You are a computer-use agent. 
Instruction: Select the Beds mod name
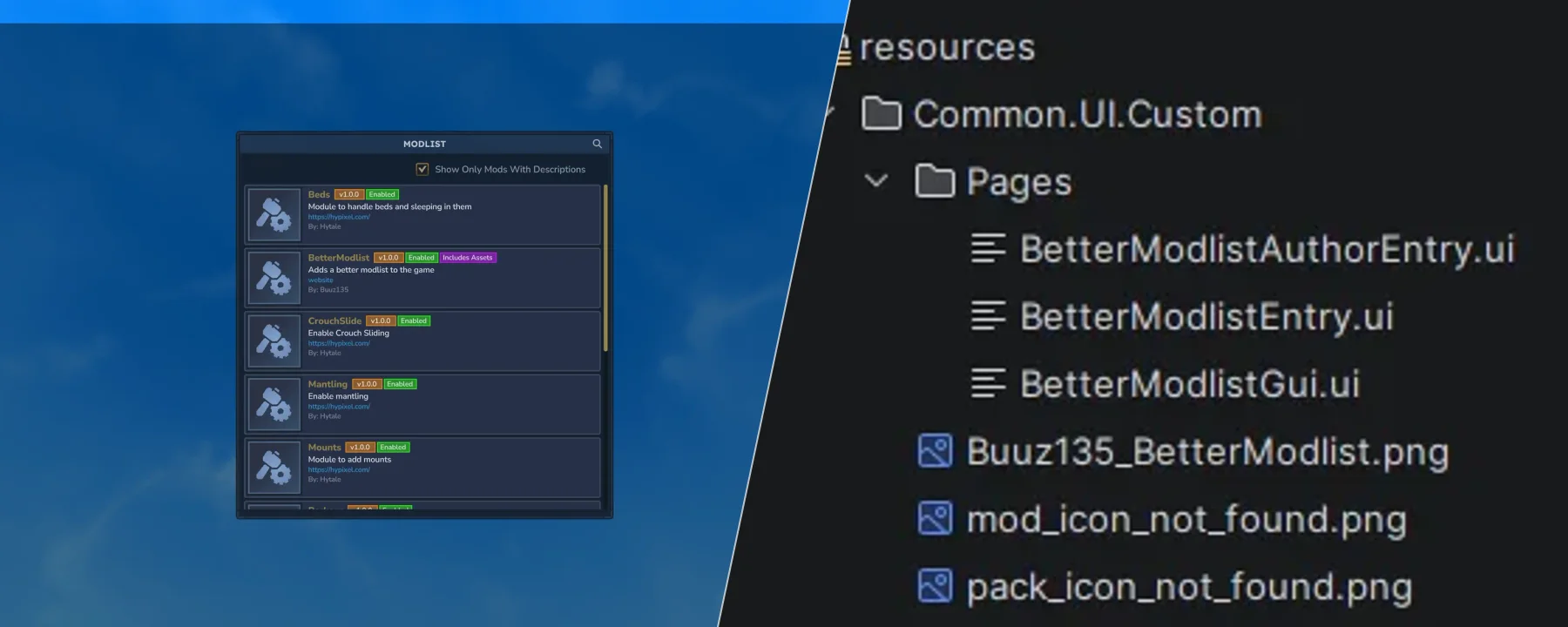(319, 194)
